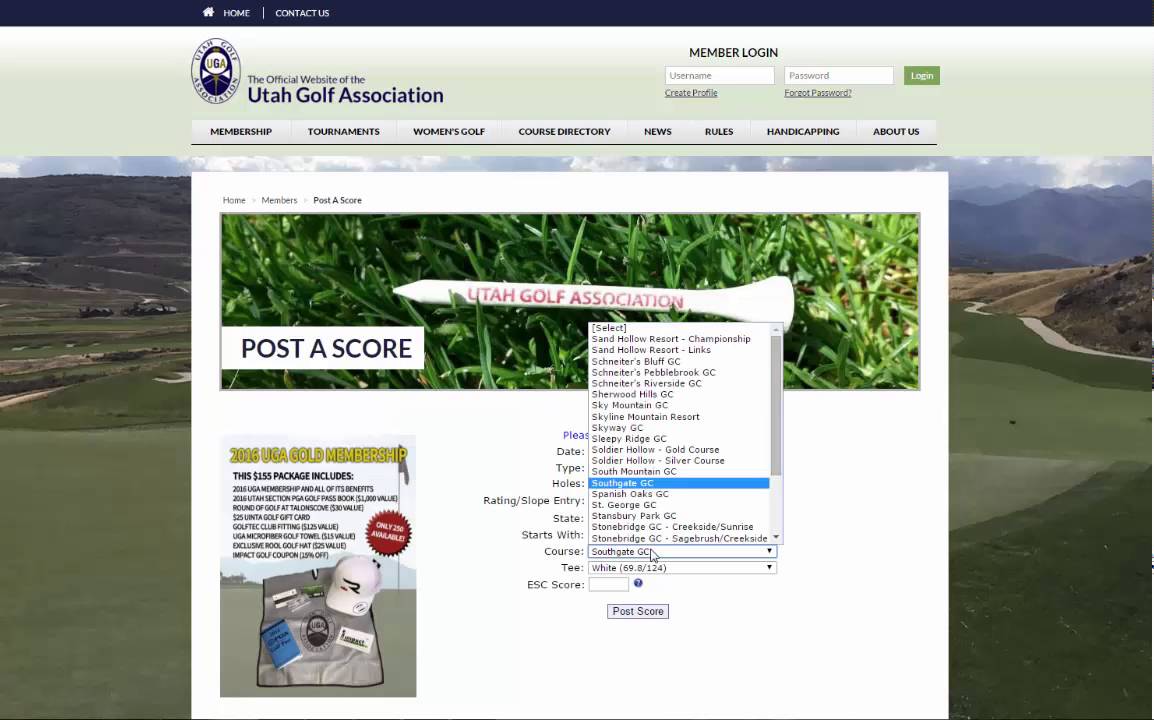
Task: Choose Skyway GC from the list
Action: click(x=679, y=428)
